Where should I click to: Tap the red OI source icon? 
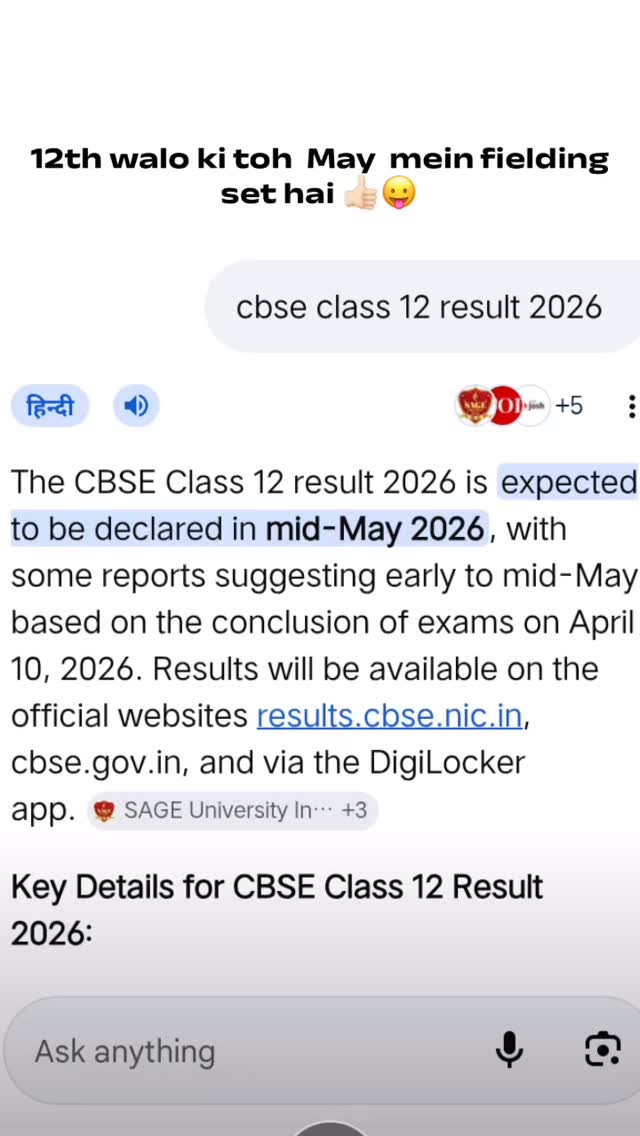(503, 405)
